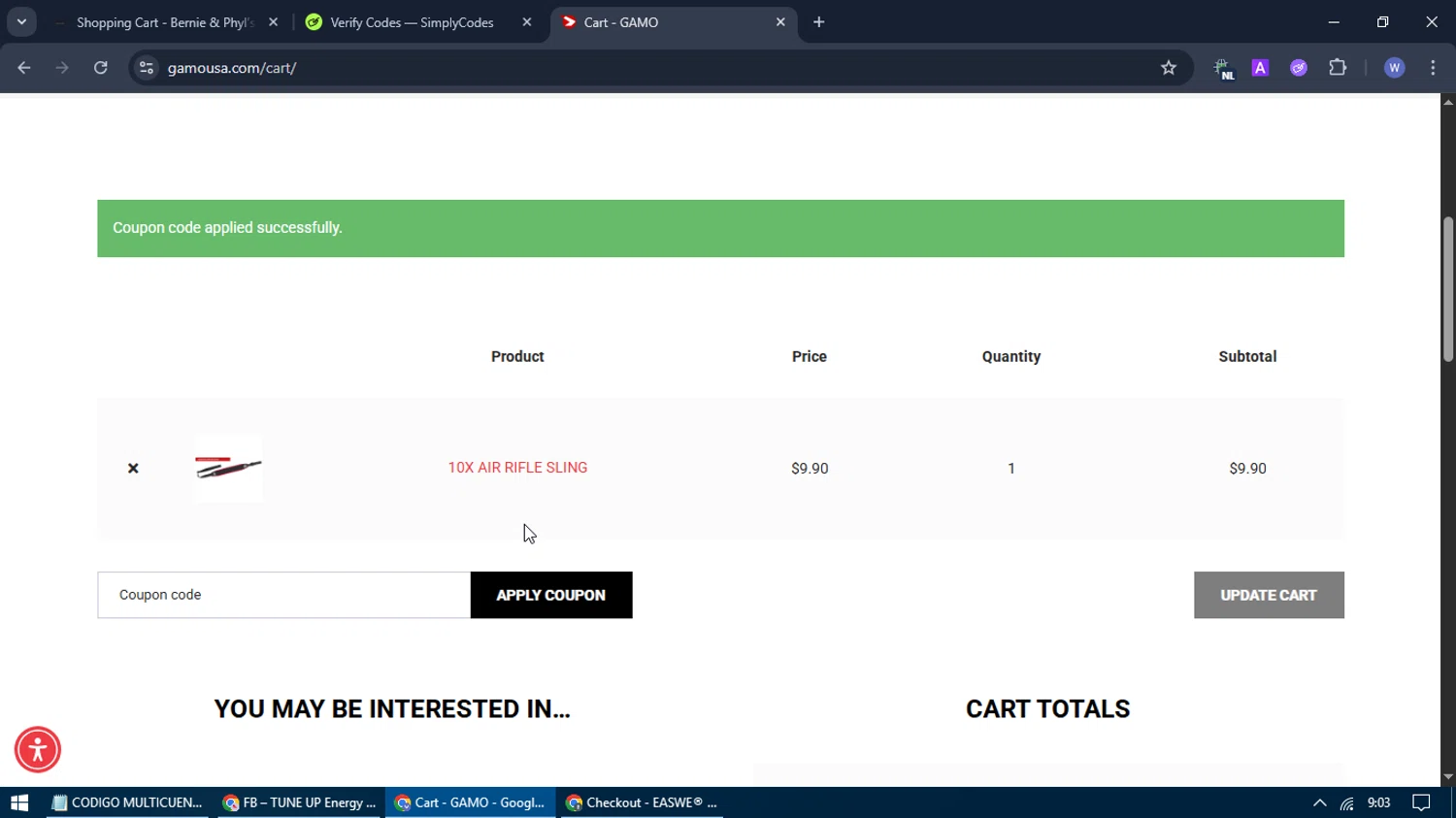The image size is (1456, 818).
Task: Open Checkout - EASWE taskbar window
Action: (643, 802)
